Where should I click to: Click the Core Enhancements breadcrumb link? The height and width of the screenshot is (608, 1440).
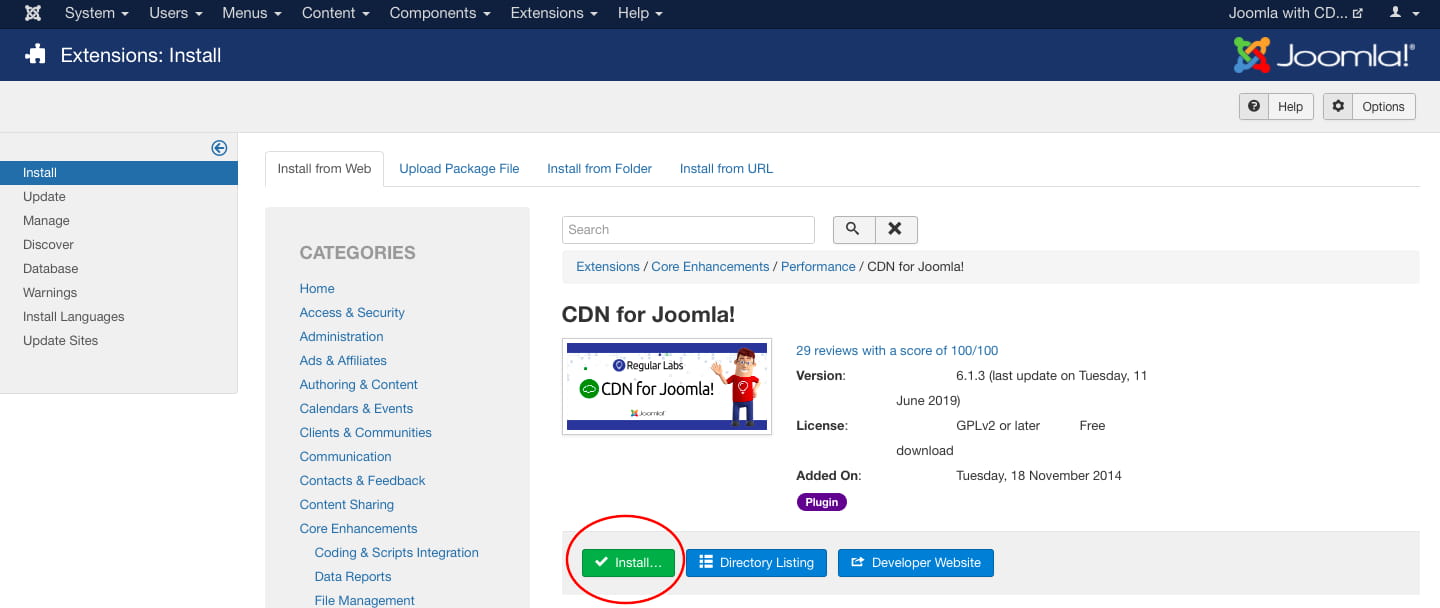(710, 267)
